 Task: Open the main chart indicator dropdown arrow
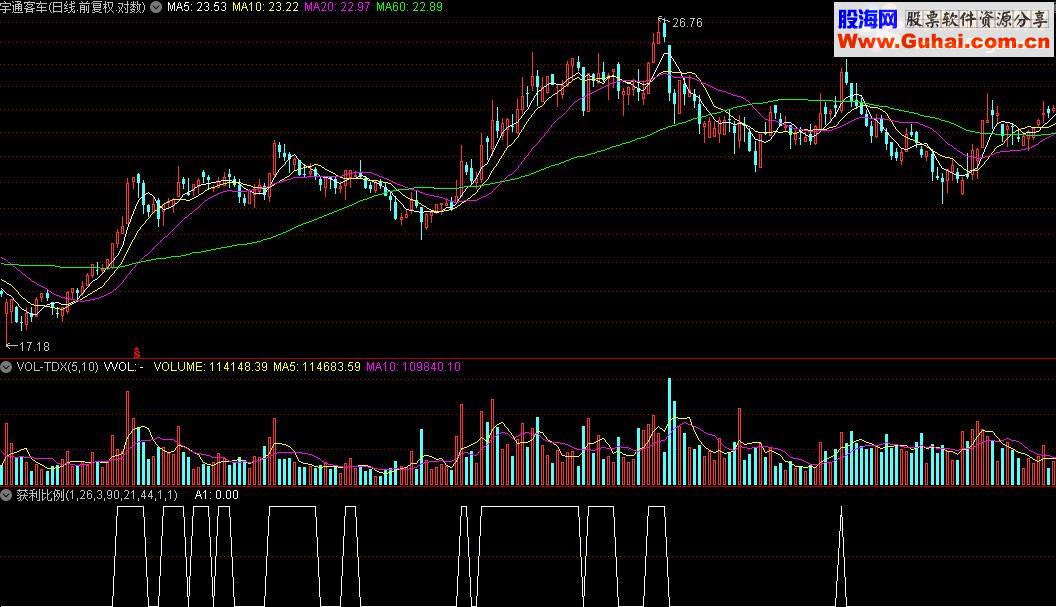pos(156,7)
